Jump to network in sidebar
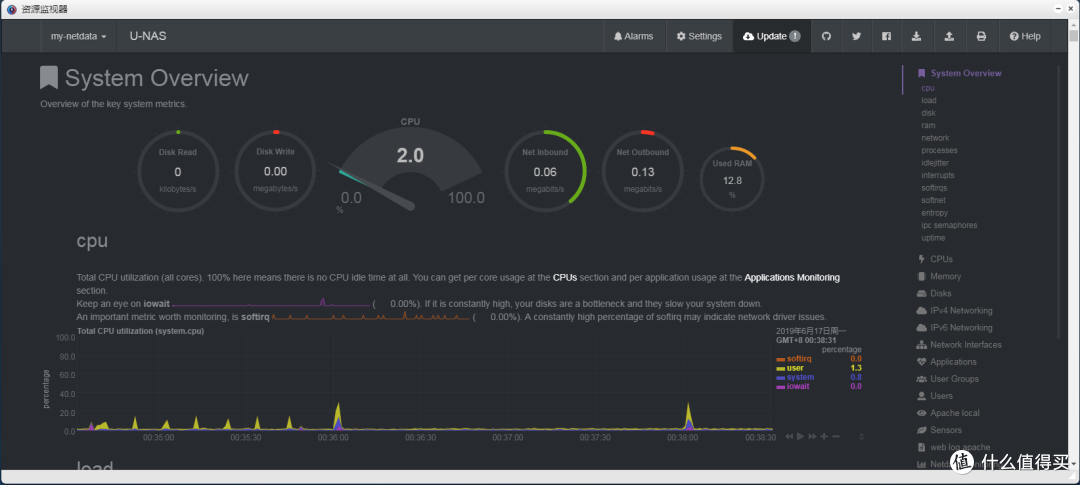This screenshot has width=1080, height=485. click(x=935, y=138)
